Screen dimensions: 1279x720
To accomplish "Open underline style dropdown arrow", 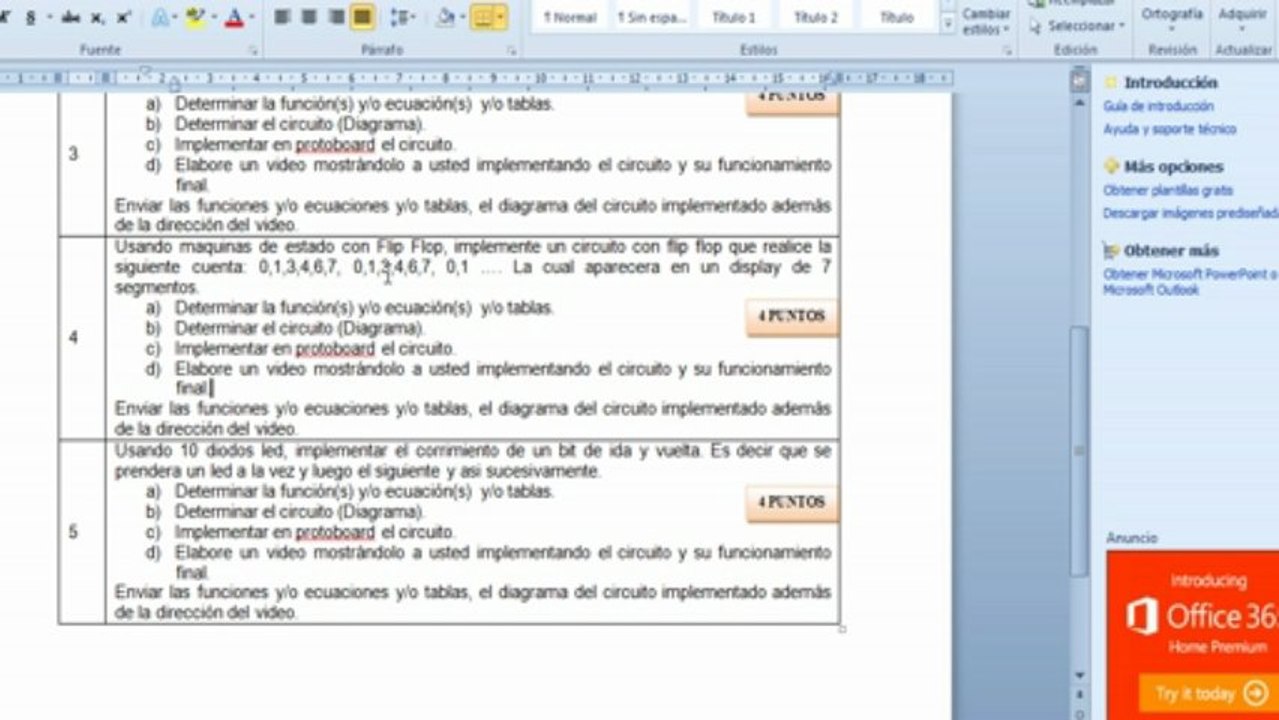I will click(x=48, y=18).
